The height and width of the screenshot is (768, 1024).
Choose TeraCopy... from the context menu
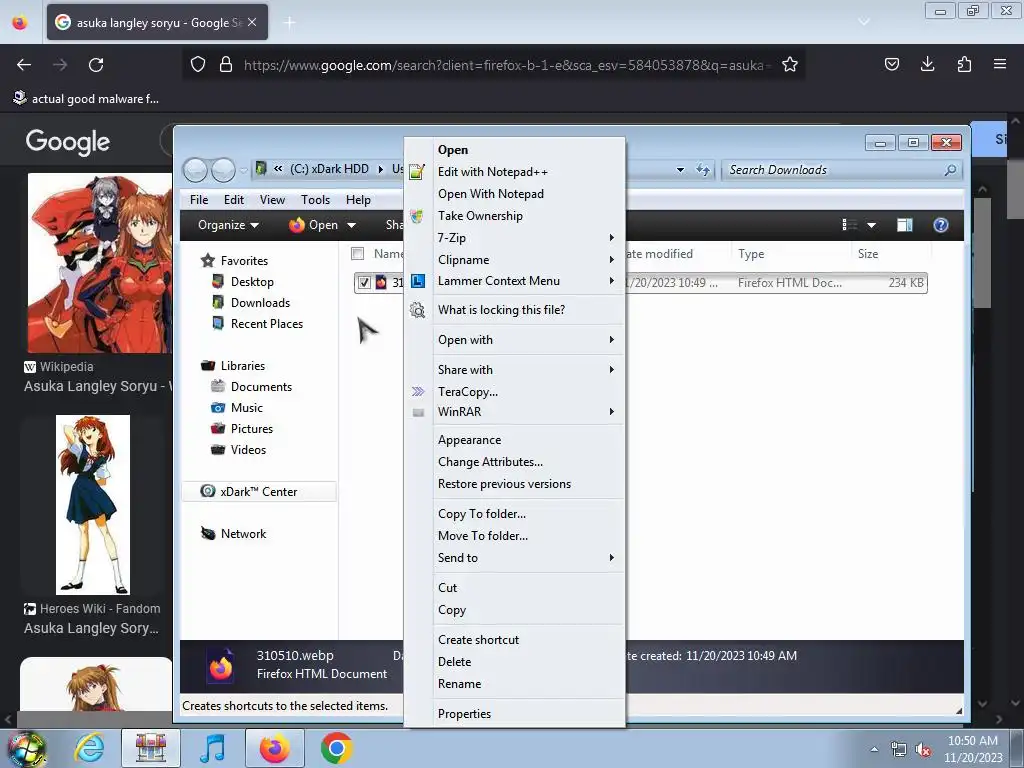tap(515, 392)
